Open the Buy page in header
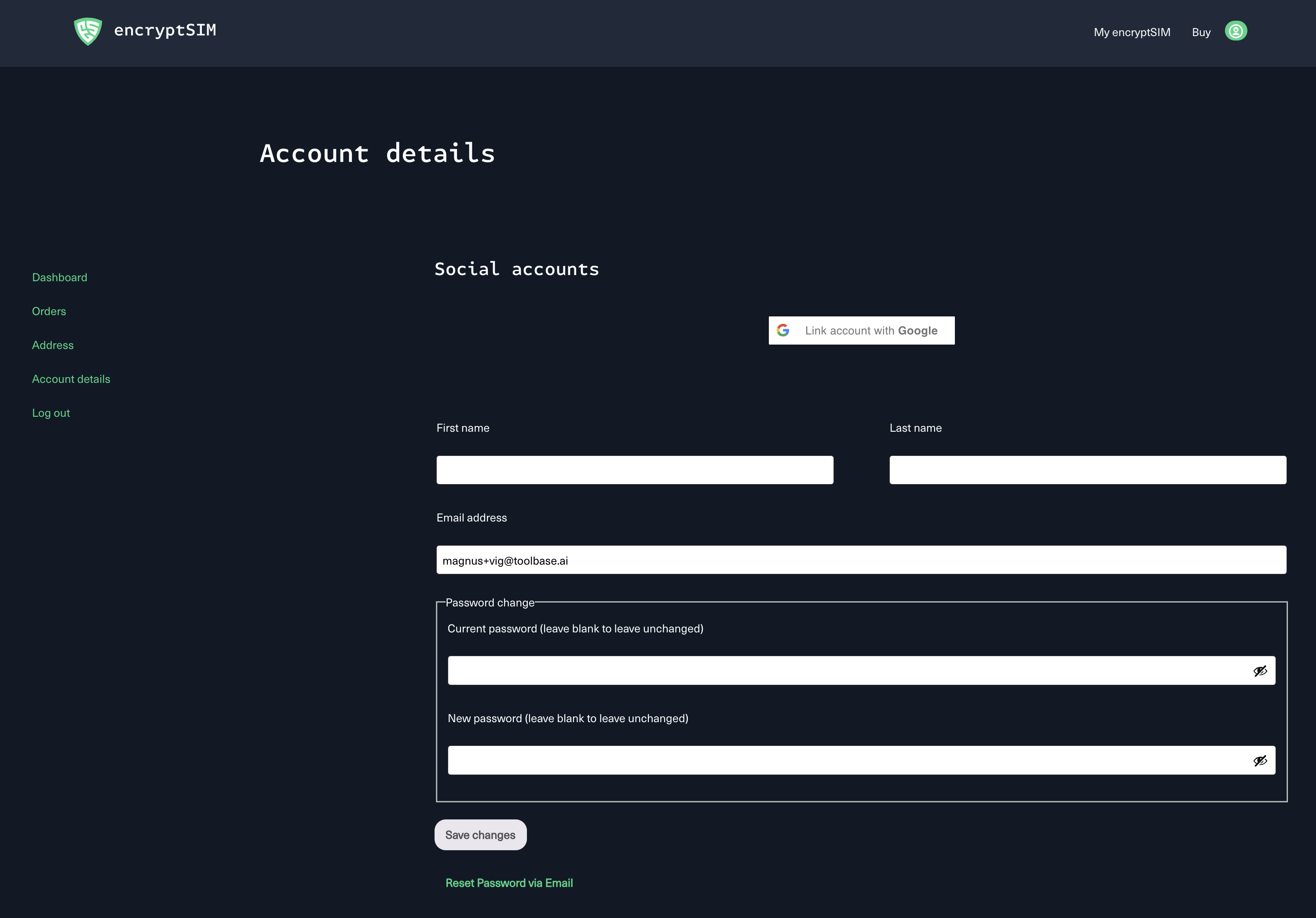The image size is (1316, 918). coord(1201,32)
